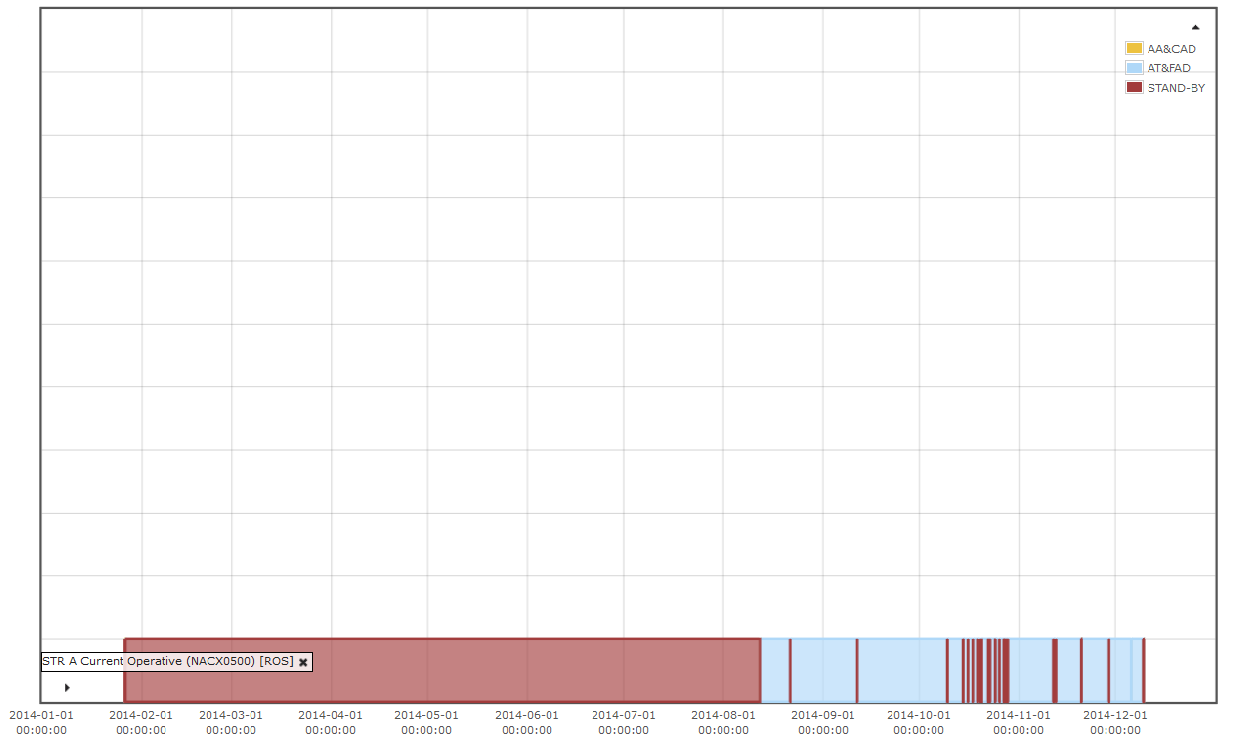Click the 2014-06-01 axis date label

pos(527,722)
